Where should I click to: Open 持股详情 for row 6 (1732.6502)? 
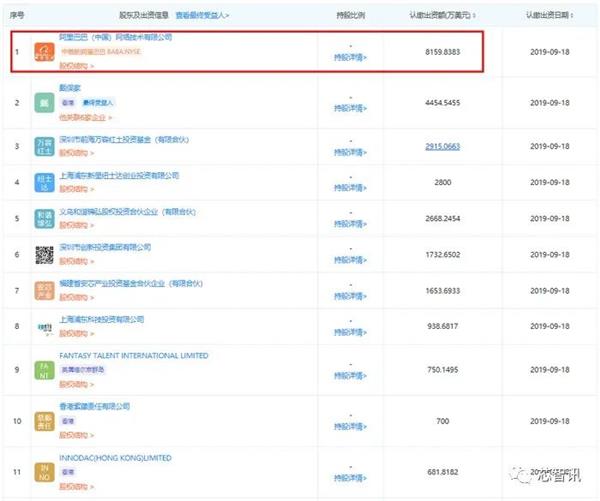[x=351, y=260]
